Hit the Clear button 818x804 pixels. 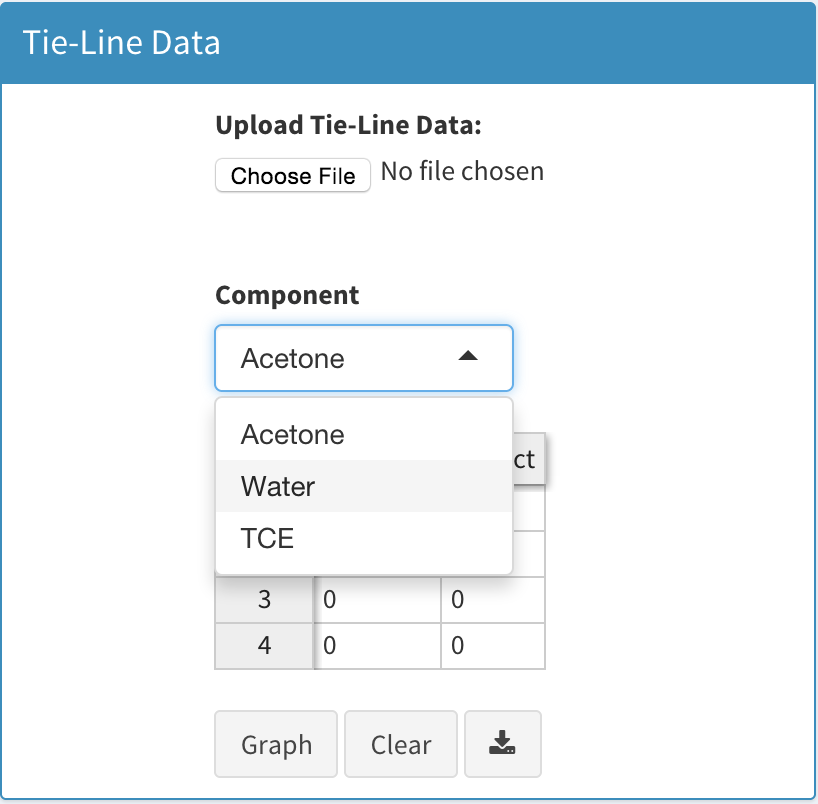click(x=401, y=744)
